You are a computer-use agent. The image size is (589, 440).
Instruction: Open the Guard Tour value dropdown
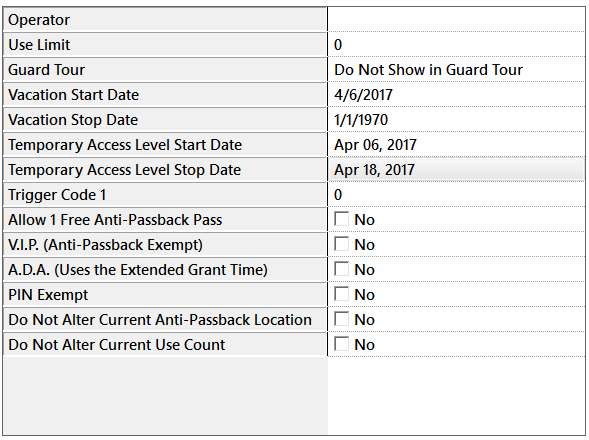(x=456, y=70)
